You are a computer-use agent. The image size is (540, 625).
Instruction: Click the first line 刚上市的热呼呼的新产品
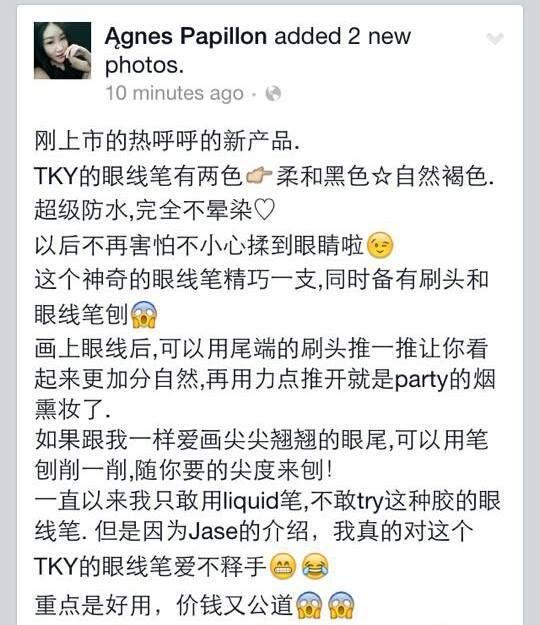coord(167,141)
